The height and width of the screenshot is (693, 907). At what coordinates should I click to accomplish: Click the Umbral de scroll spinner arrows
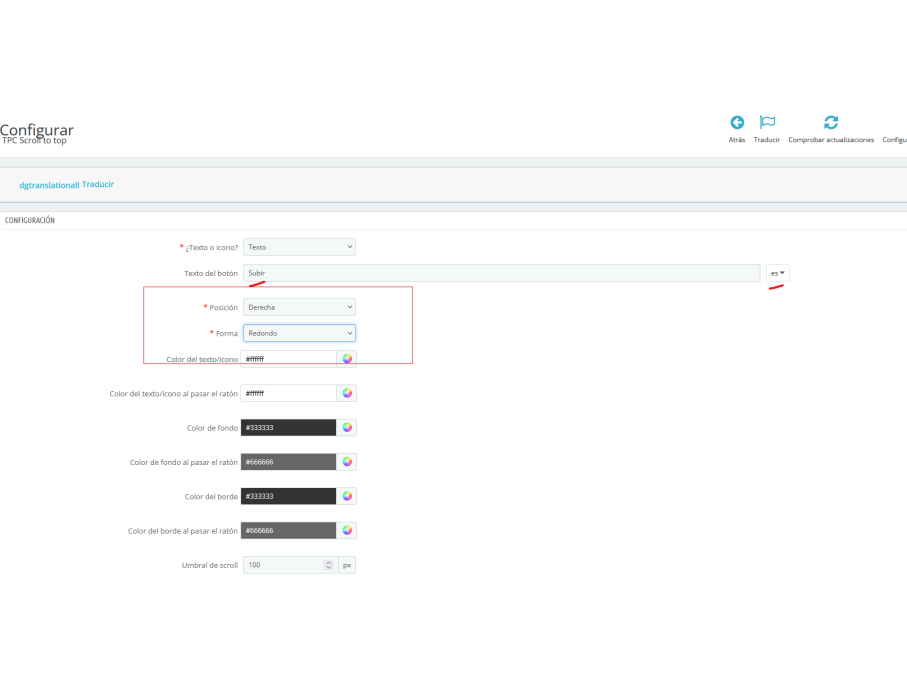tap(329, 565)
